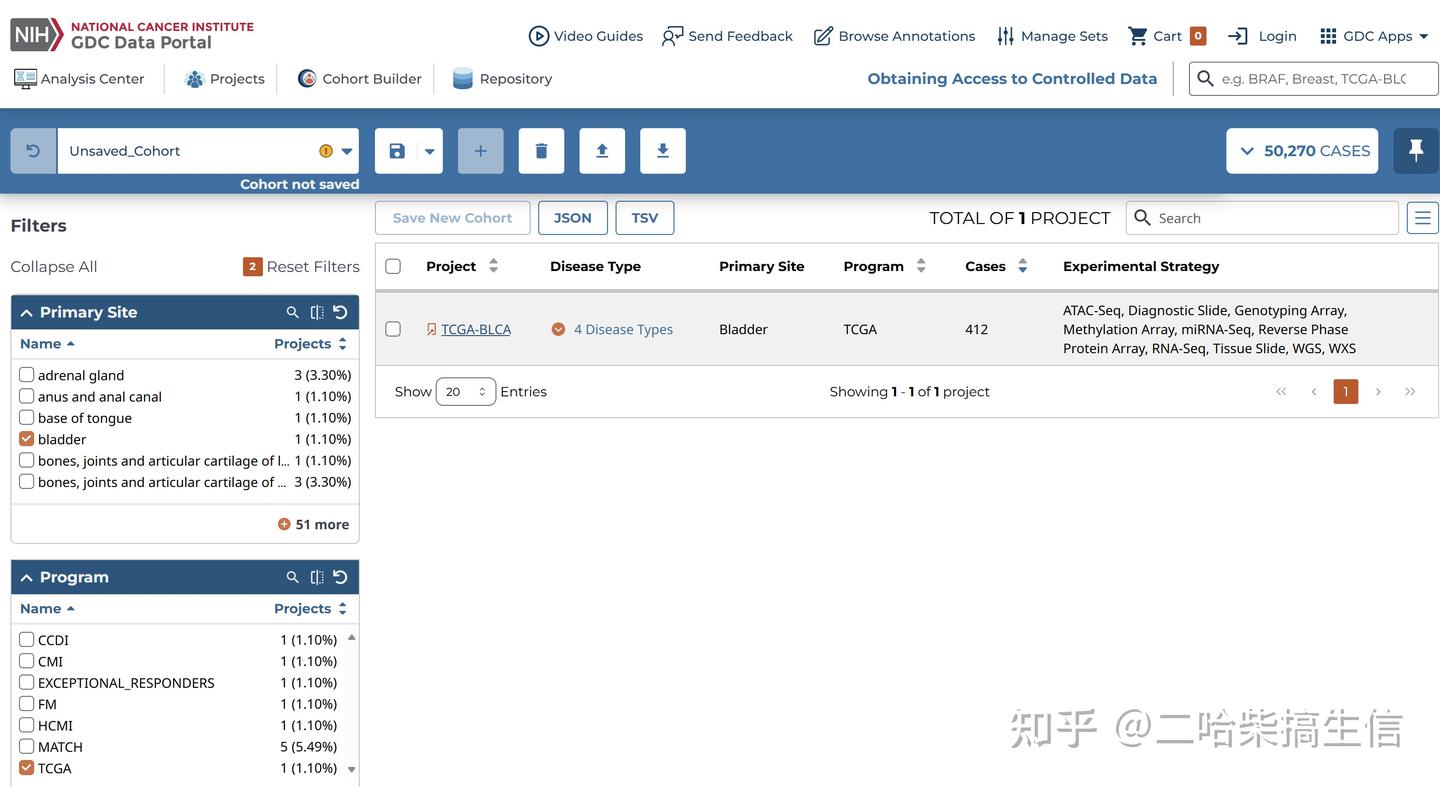Click the import cohort upload icon
Viewport: 1440px width, 787px height.
602,151
